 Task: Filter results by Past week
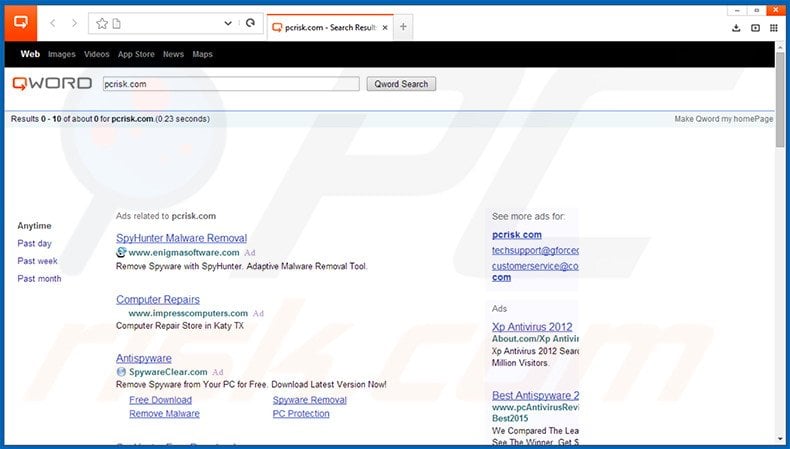point(37,261)
